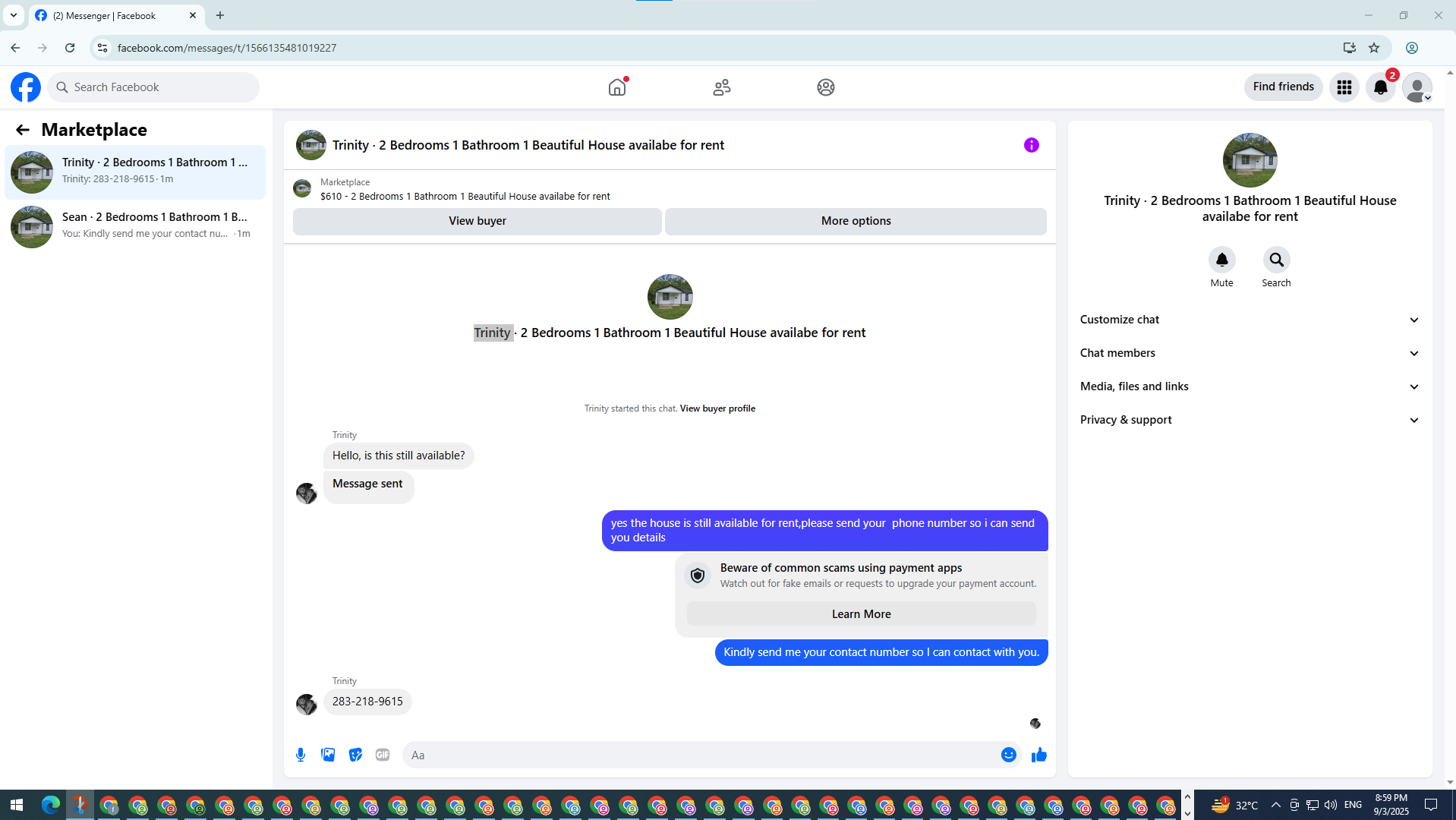Open the taskbar volume control
The height and width of the screenshot is (820, 1456).
click(x=1331, y=805)
